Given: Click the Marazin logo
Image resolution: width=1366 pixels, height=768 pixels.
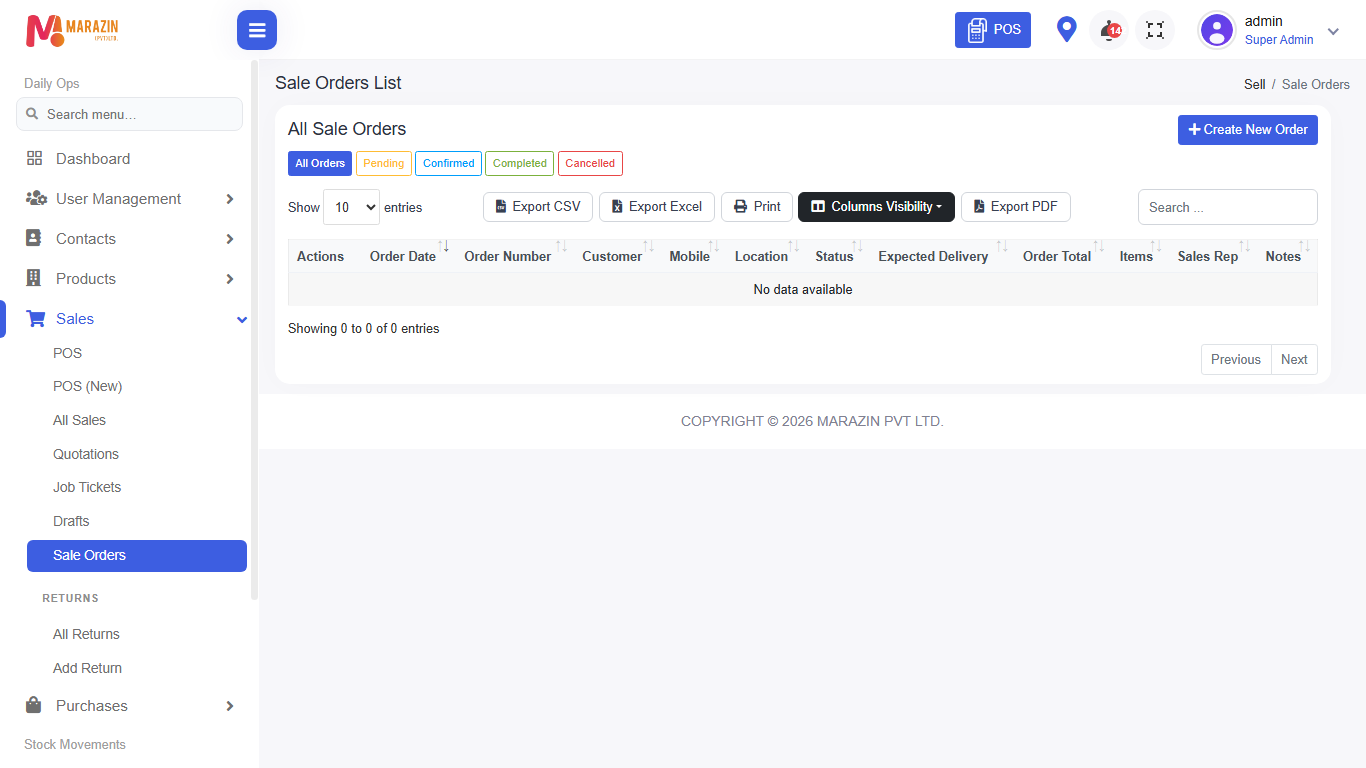Looking at the screenshot, I should (72, 30).
